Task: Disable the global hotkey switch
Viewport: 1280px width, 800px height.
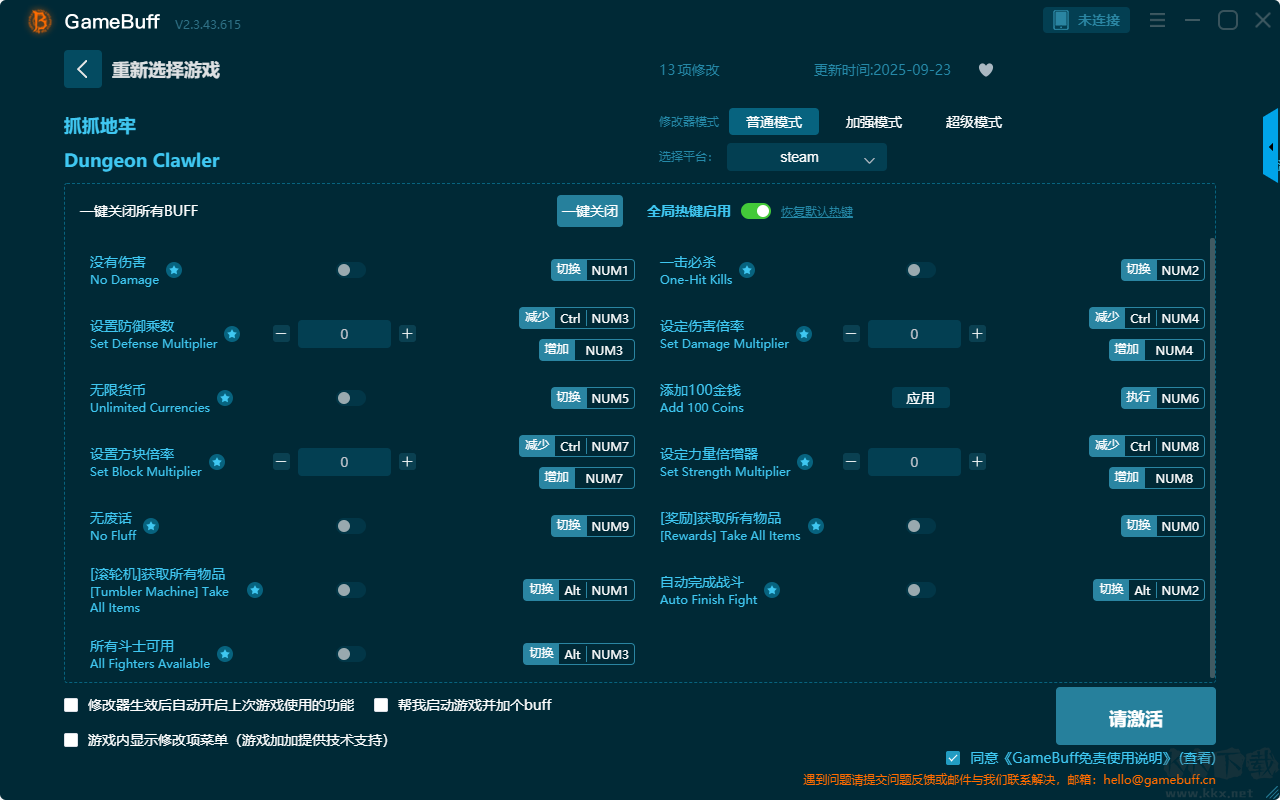Action: pyautogui.click(x=756, y=211)
